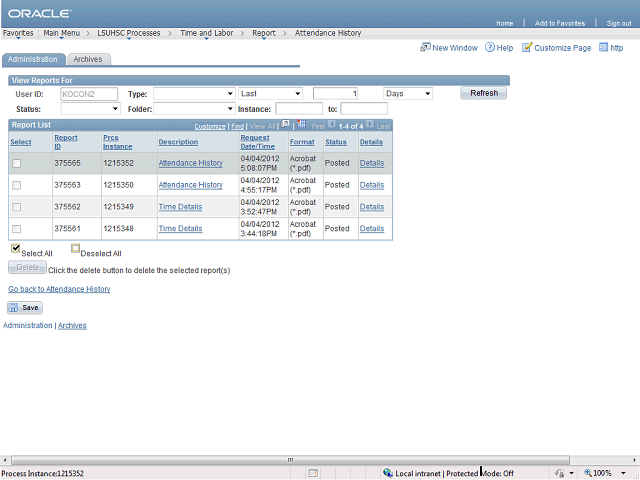
Task: Sort by Request Date/Time column header
Action: (258, 142)
